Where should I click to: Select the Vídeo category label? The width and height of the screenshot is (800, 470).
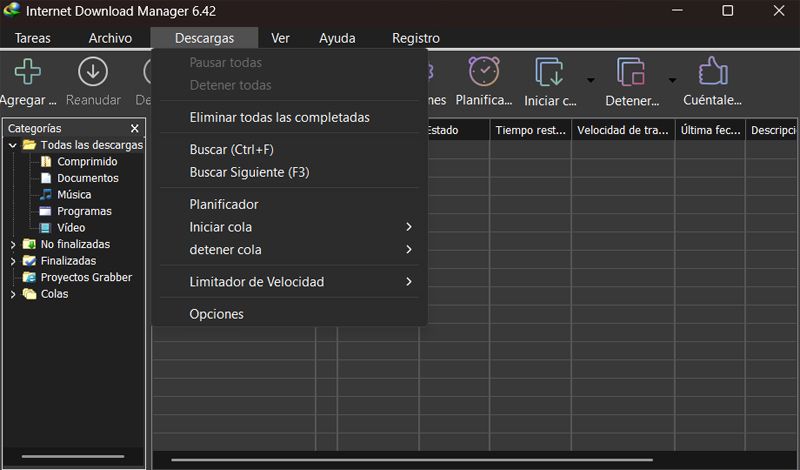click(x=71, y=228)
